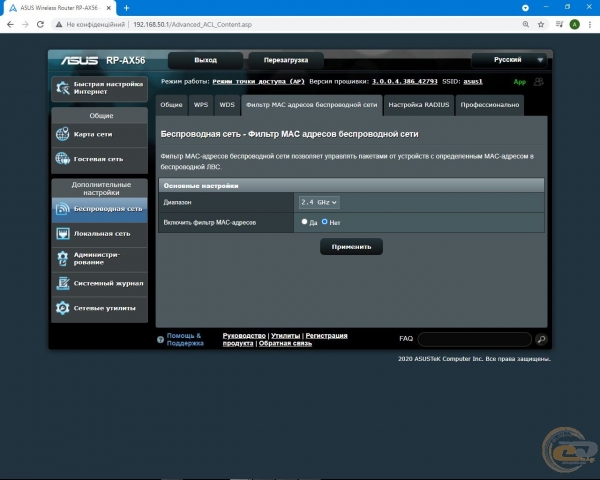This screenshot has height=480, width=600.
Task: Click the LAN monitor icon
Action: (62, 233)
